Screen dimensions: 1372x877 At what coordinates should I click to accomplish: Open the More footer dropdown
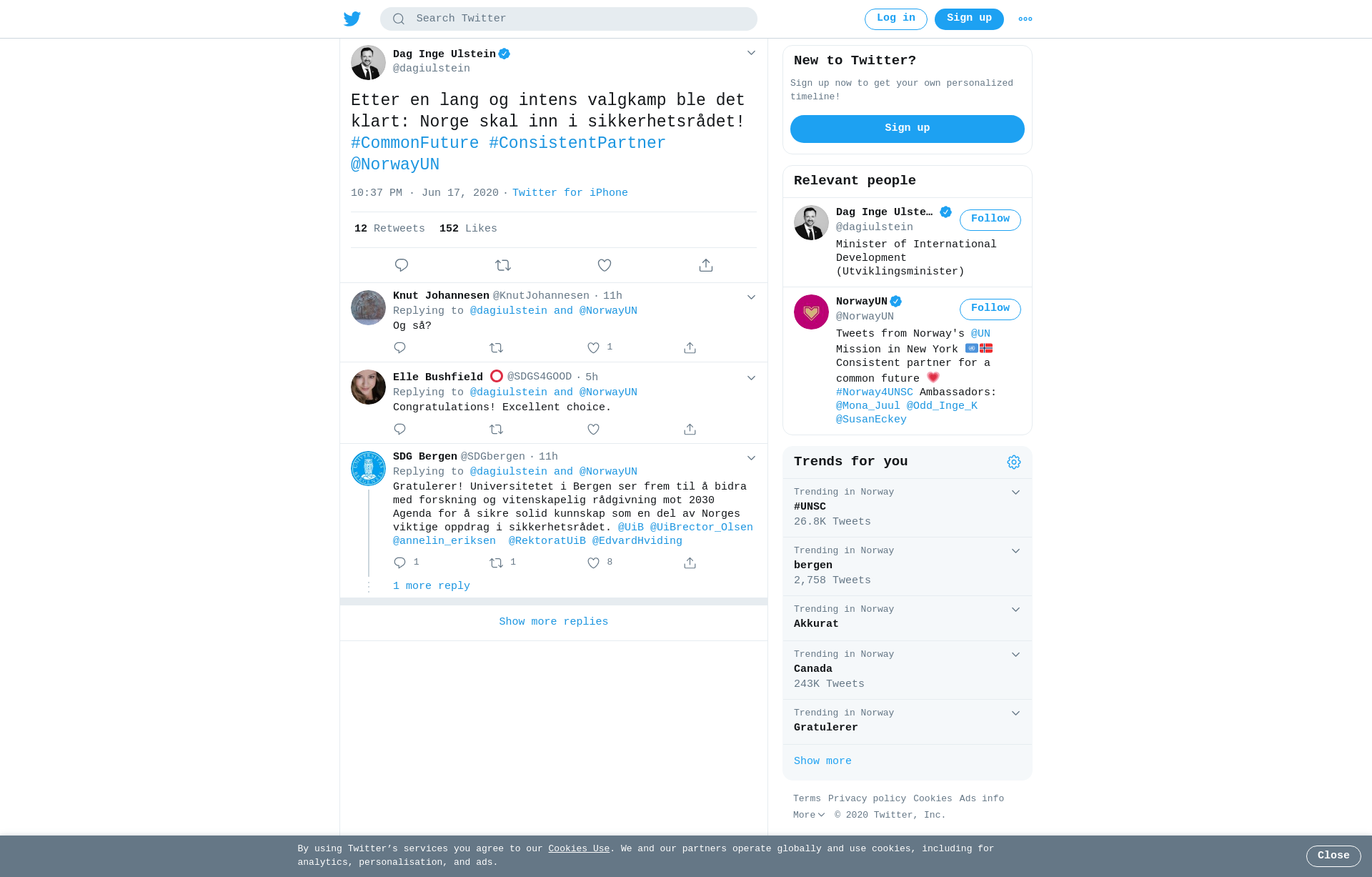coord(809,815)
